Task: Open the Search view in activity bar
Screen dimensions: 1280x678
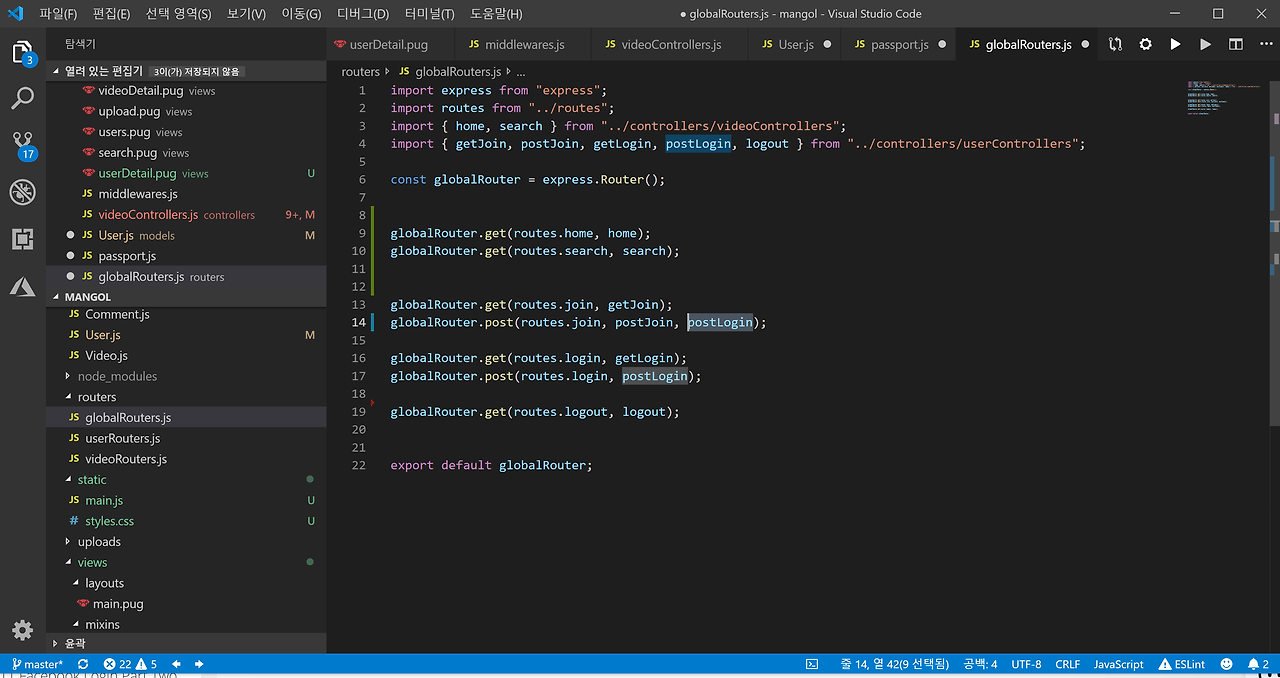Action: tap(22, 98)
